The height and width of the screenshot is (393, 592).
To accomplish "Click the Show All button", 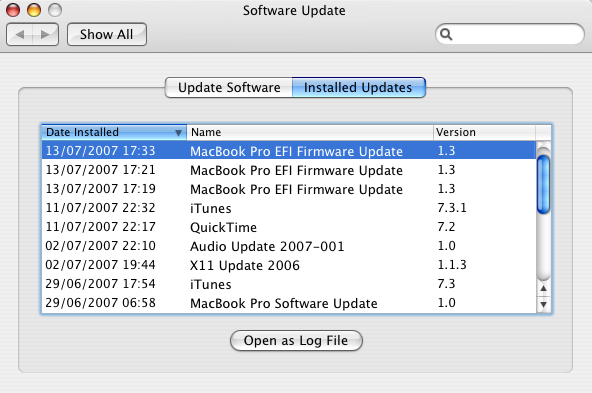I will pos(107,34).
